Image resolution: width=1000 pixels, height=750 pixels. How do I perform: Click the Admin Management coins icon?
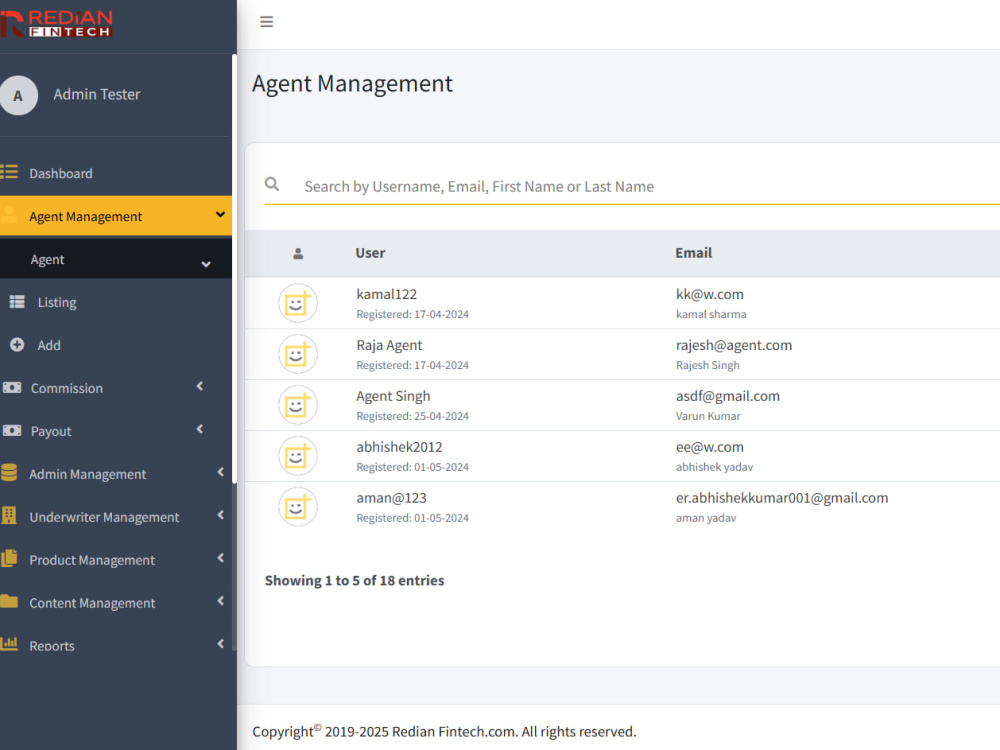9,473
